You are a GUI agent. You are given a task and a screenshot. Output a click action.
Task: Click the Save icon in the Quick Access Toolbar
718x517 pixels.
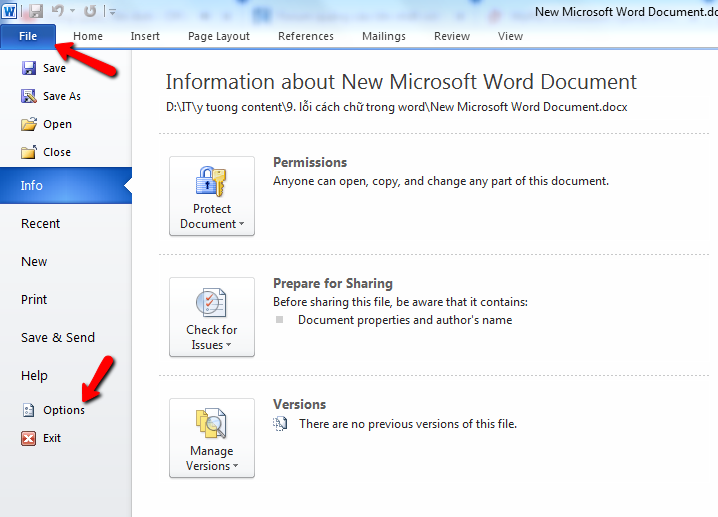click(36, 11)
